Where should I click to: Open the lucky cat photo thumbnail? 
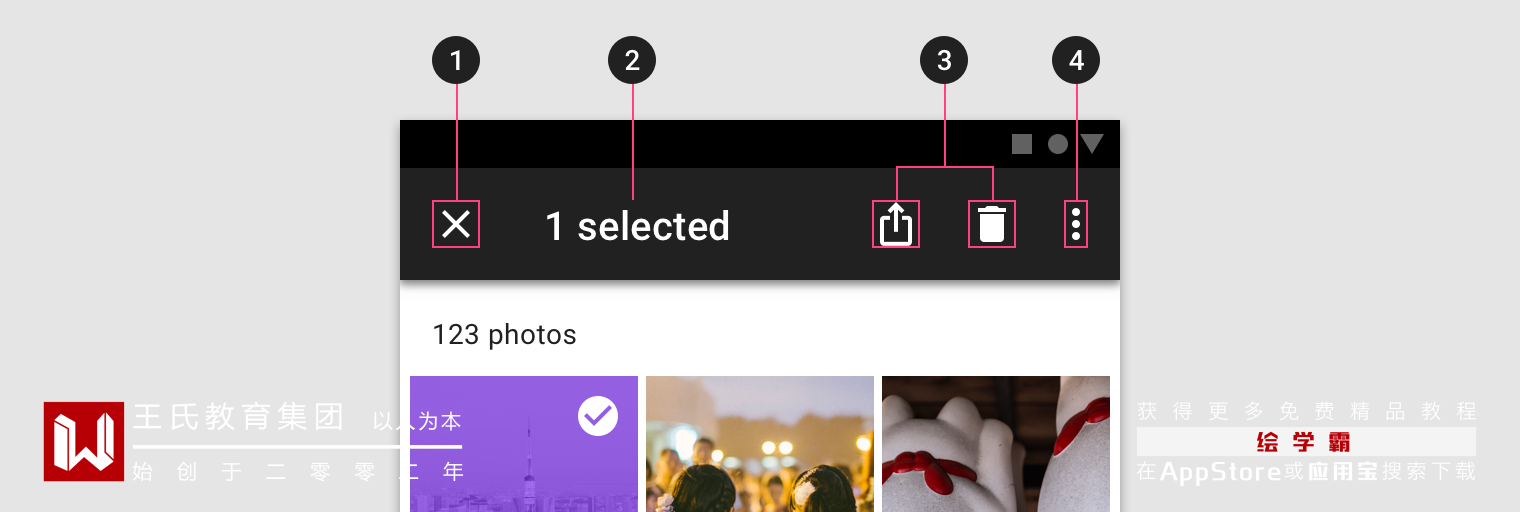(996, 444)
